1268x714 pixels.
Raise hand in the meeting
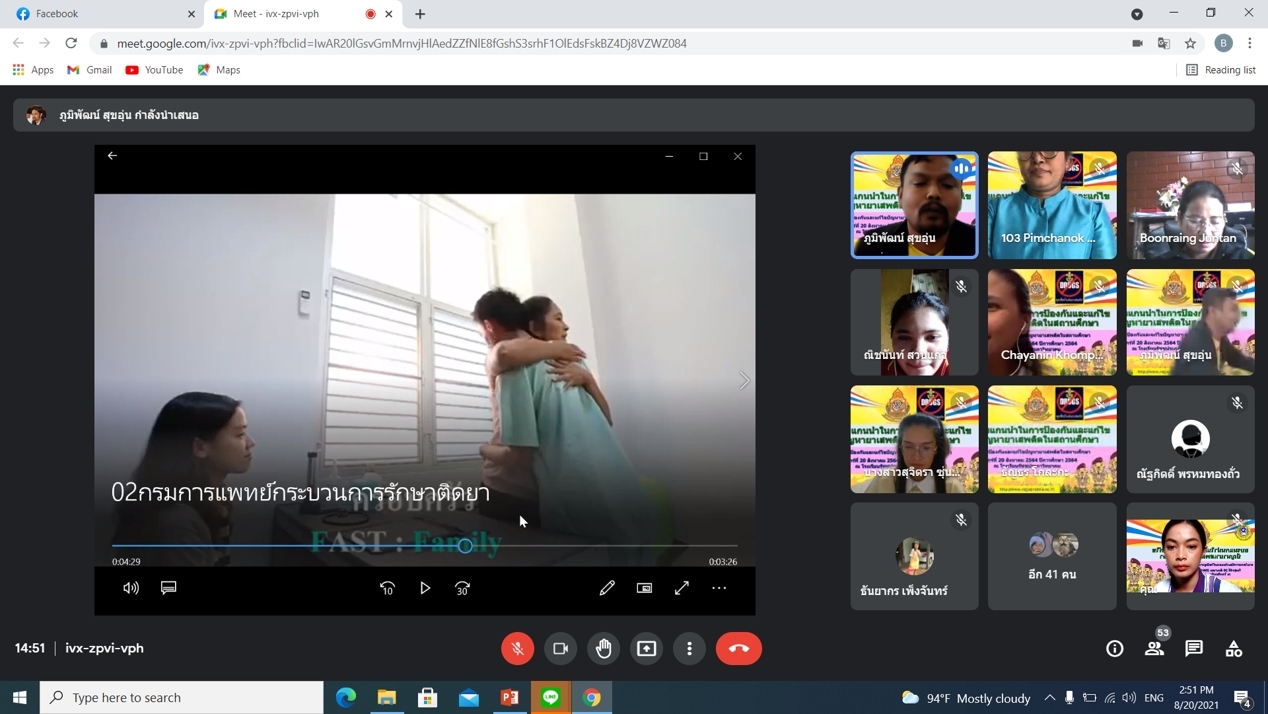[604, 648]
